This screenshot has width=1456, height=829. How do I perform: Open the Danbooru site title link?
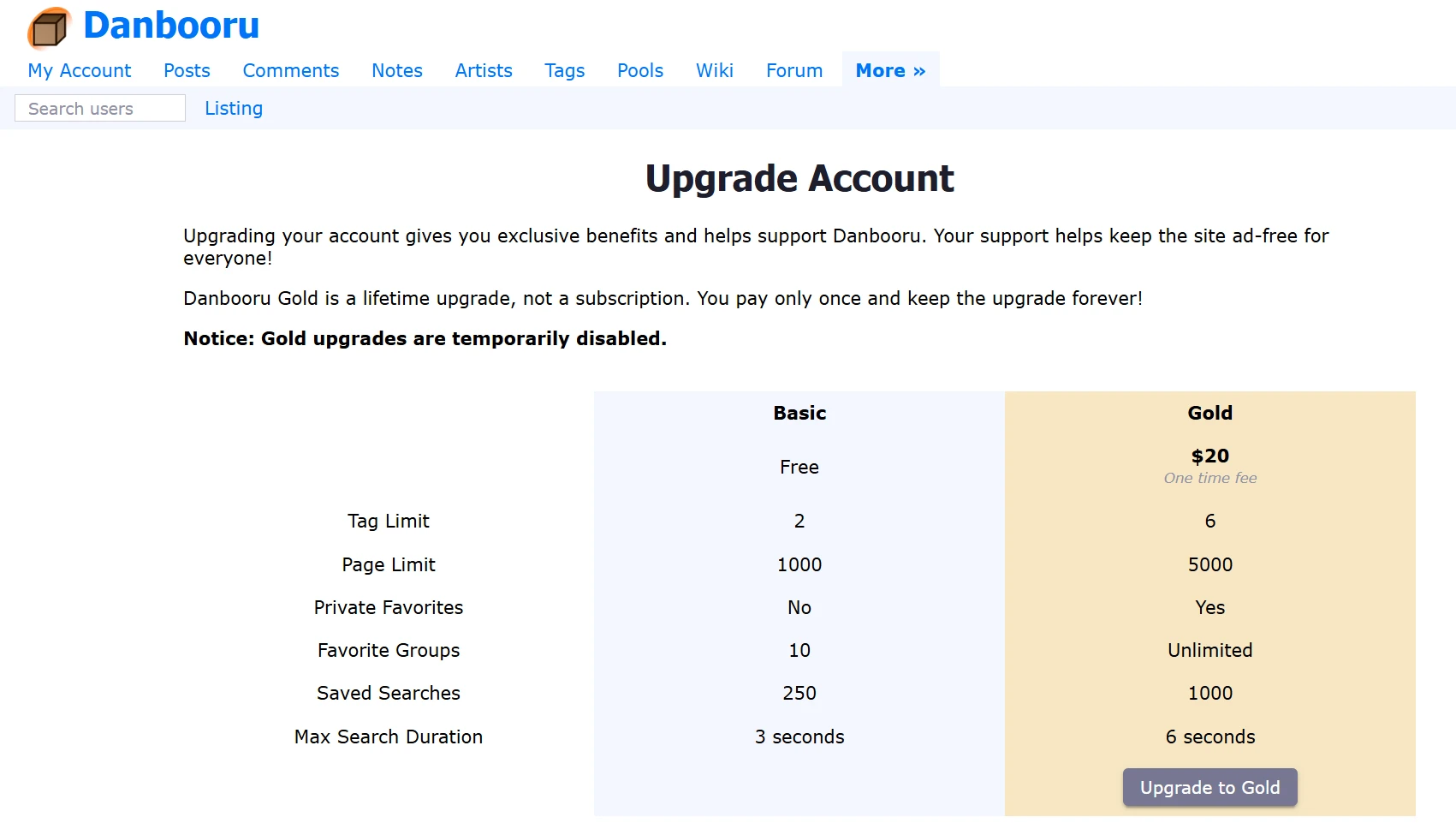point(170,26)
